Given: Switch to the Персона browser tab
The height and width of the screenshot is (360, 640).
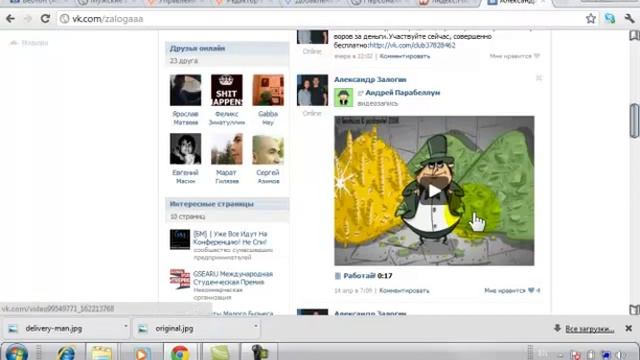Looking at the screenshot, I should tap(380, 3).
